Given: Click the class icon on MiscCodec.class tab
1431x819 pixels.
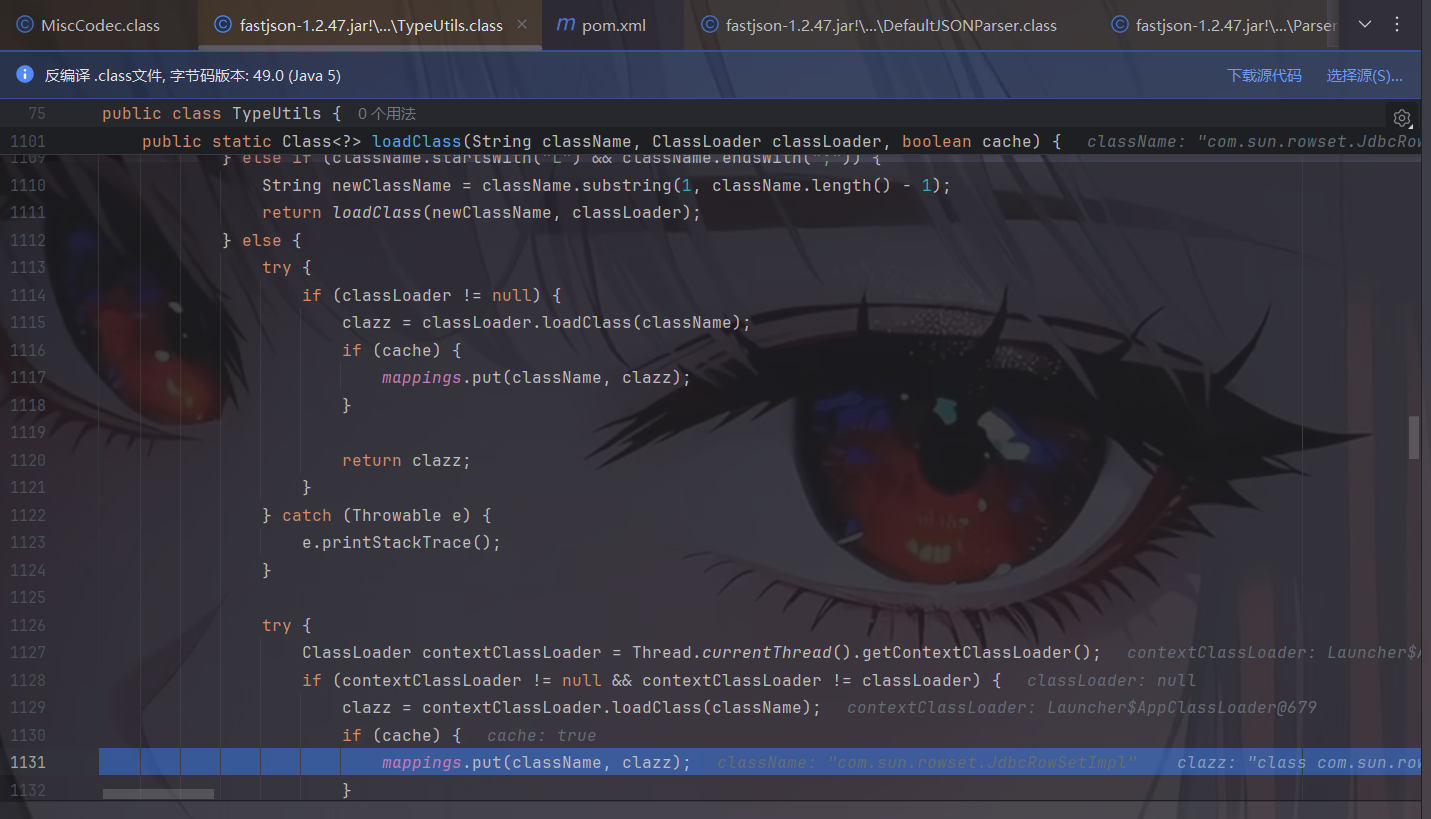Looking at the screenshot, I should (x=25, y=25).
